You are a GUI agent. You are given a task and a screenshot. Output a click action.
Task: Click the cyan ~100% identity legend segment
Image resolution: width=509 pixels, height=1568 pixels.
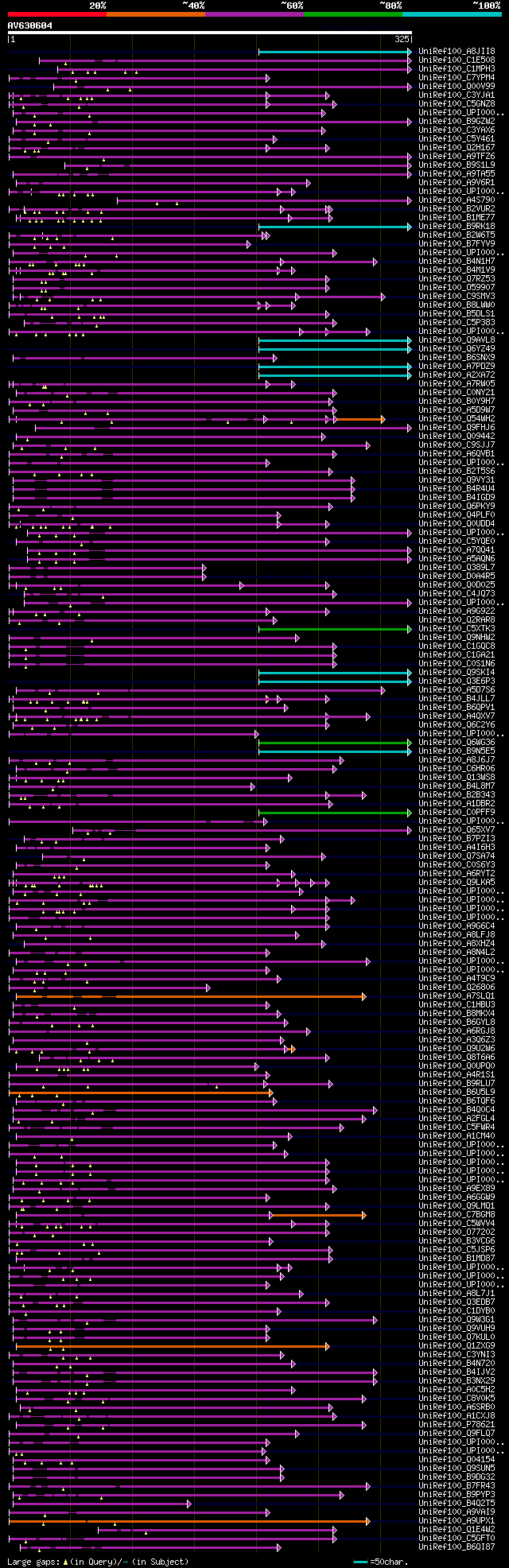pos(452,14)
